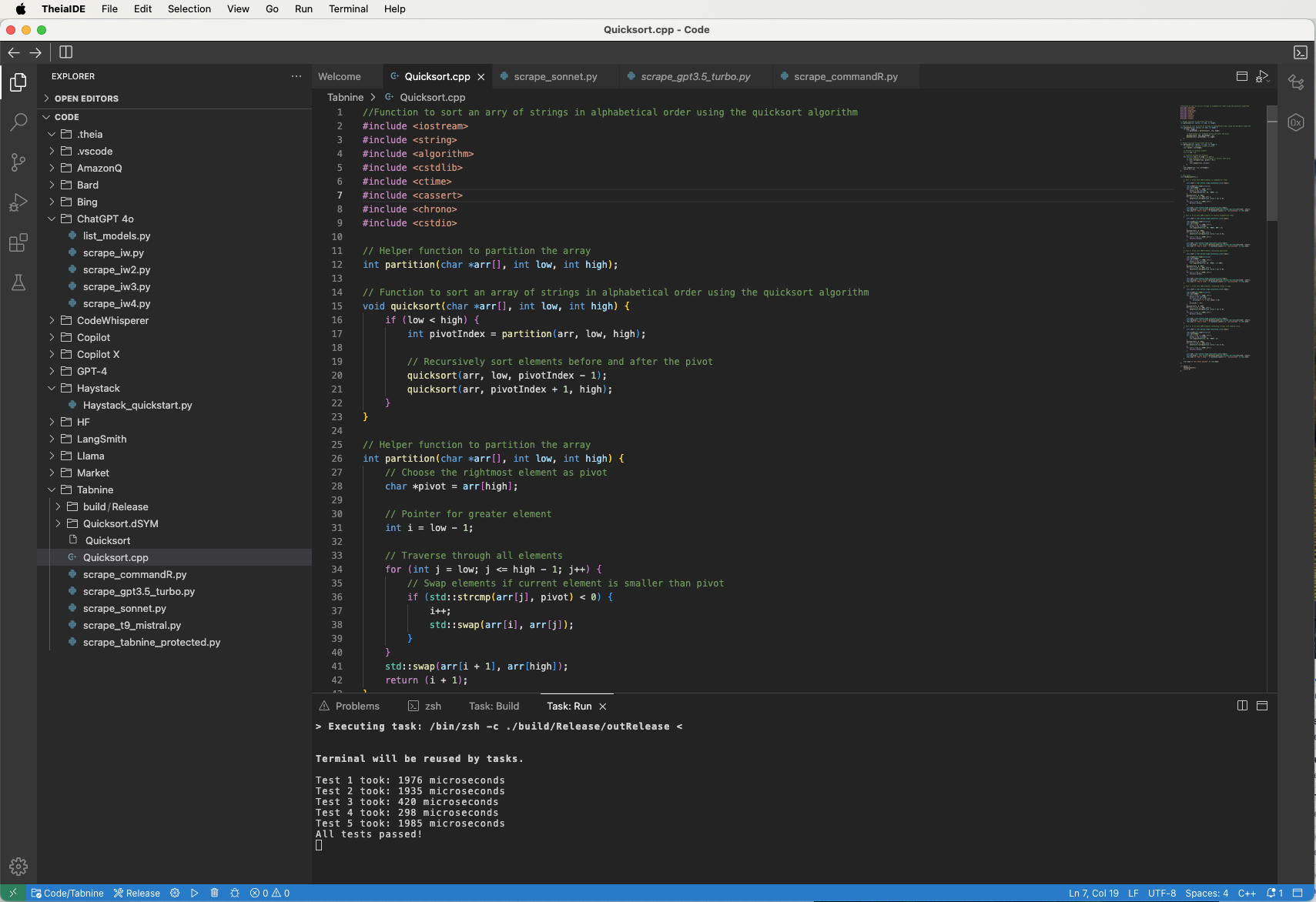Open a new terminal with the top-right terminal icon
This screenshot has height=902, width=1316.
click(1302, 52)
